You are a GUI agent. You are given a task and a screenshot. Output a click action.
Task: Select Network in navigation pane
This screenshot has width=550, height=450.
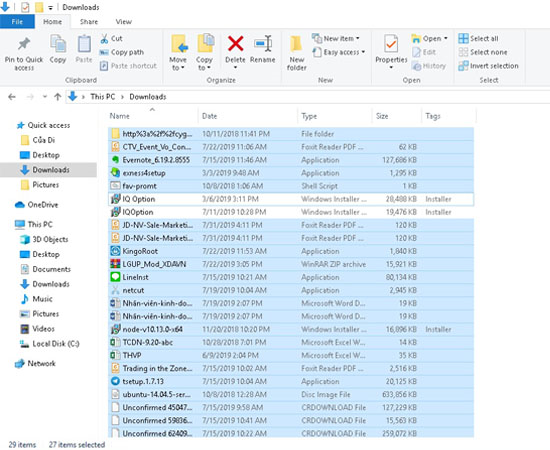(x=35, y=363)
